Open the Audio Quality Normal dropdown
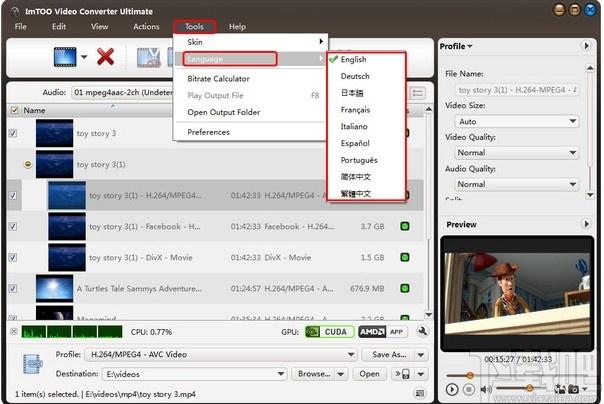 click(x=517, y=184)
